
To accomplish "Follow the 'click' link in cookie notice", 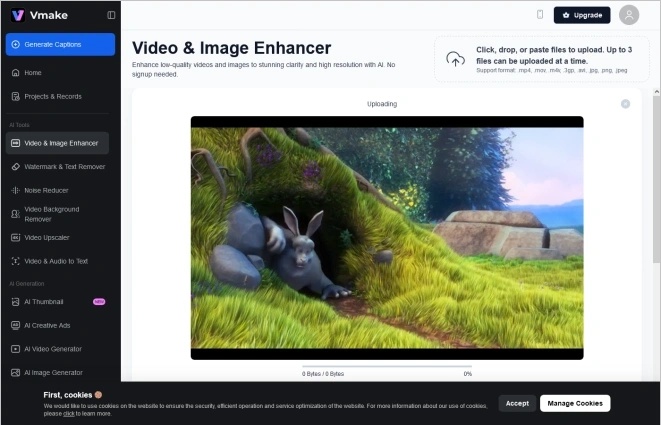I will click(69, 414).
